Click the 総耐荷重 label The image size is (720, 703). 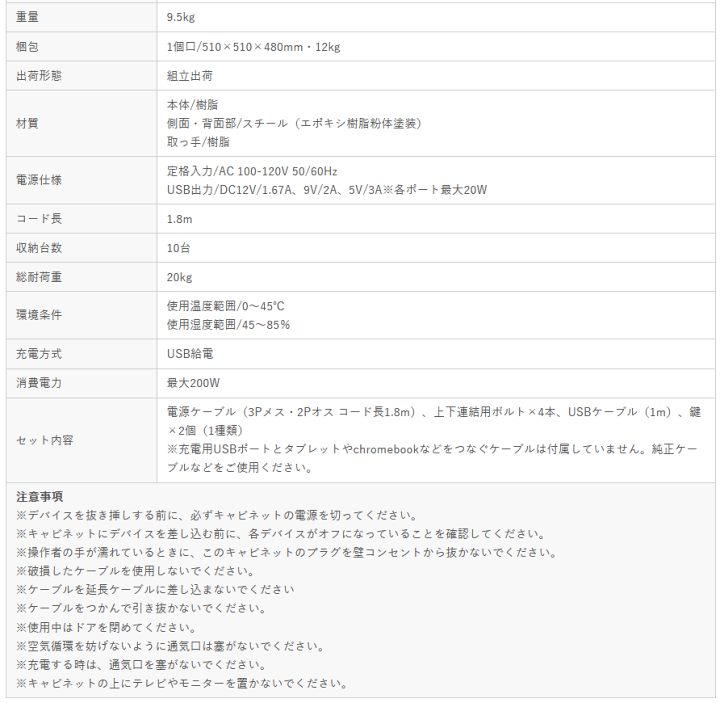(39, 277)
